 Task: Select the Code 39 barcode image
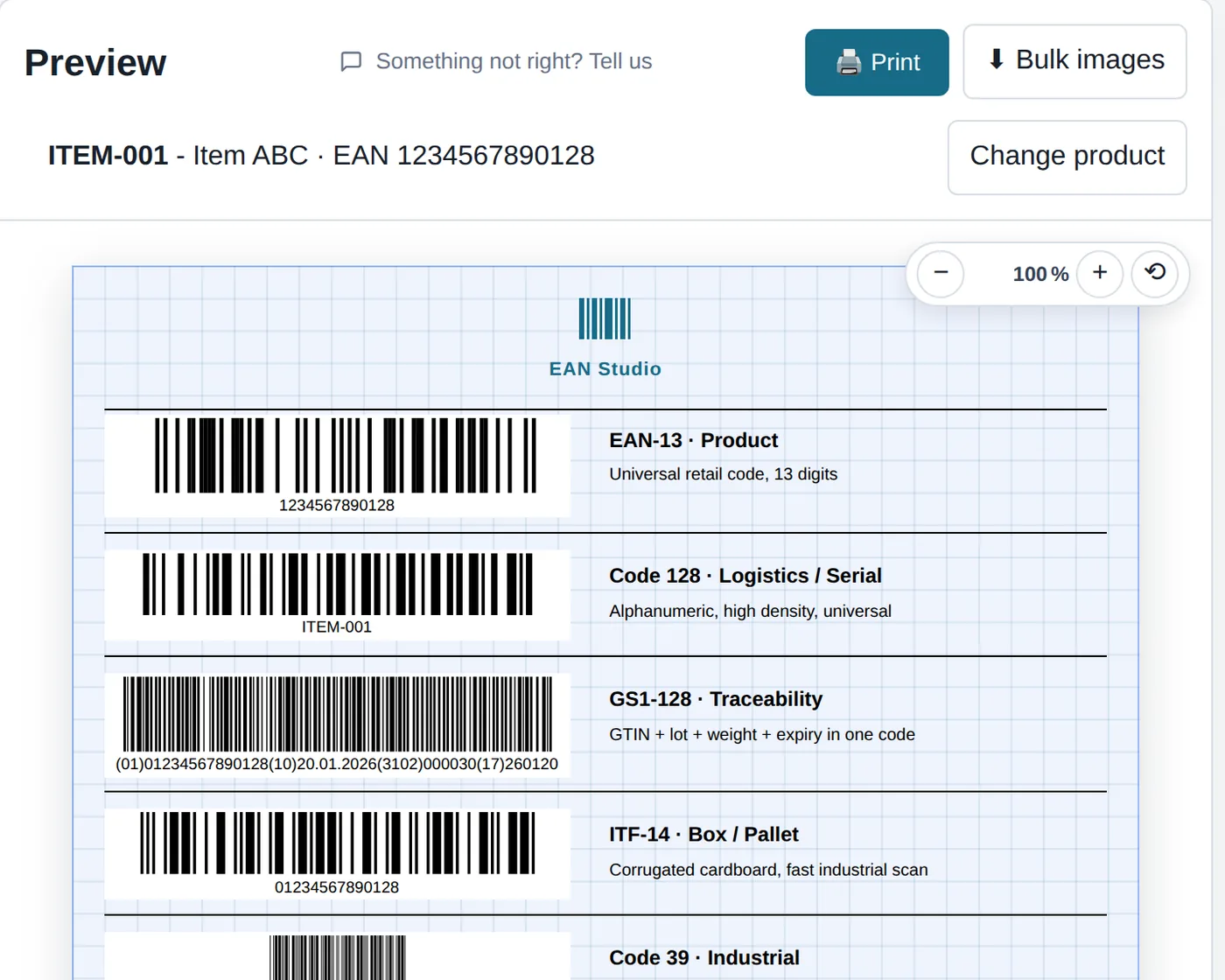coord(338,957)
